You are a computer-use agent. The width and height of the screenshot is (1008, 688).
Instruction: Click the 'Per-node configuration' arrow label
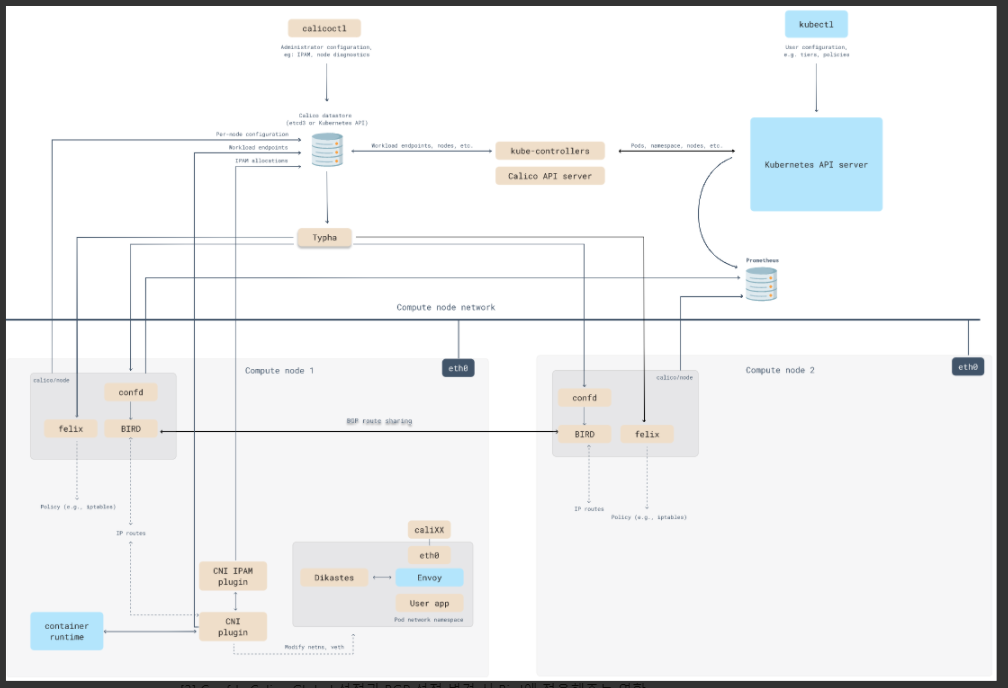coord(252,134)
